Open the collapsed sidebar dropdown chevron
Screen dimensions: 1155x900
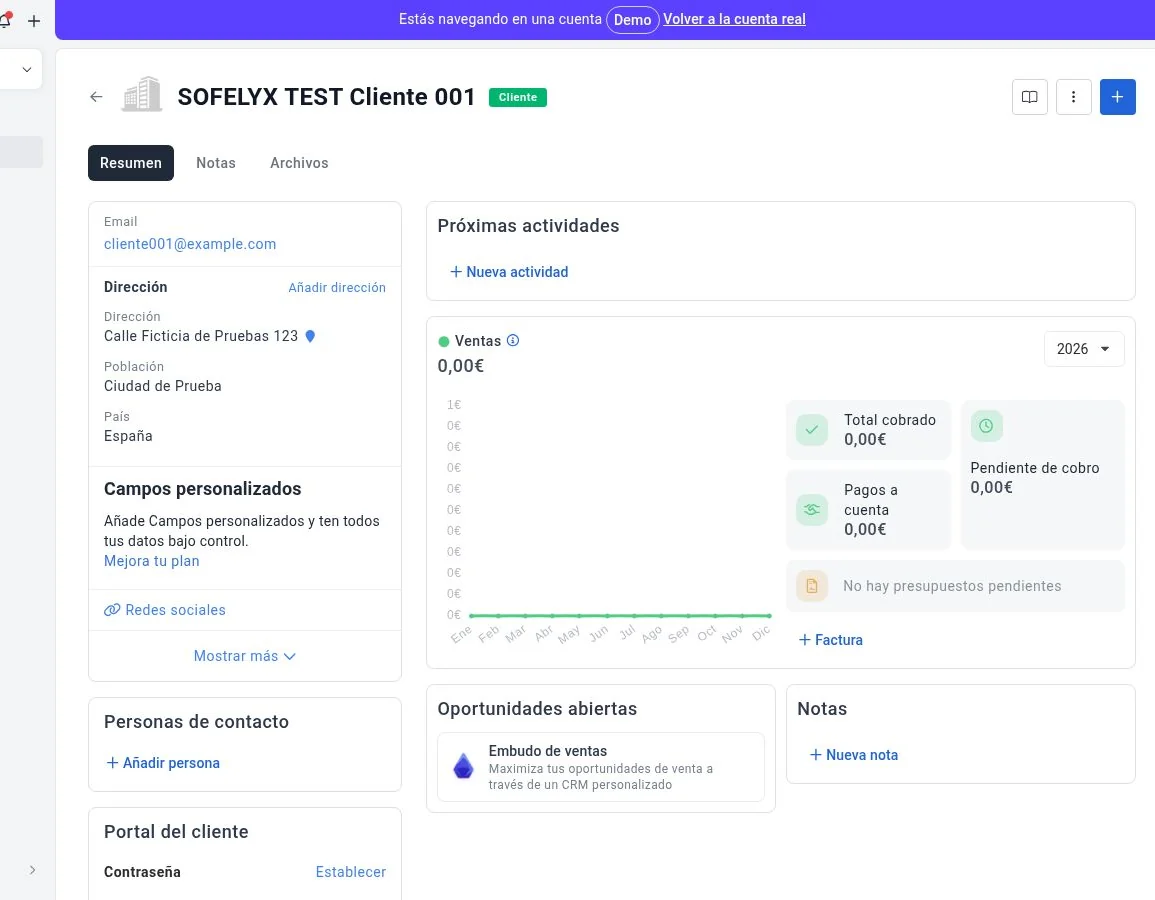coord(27,70)
